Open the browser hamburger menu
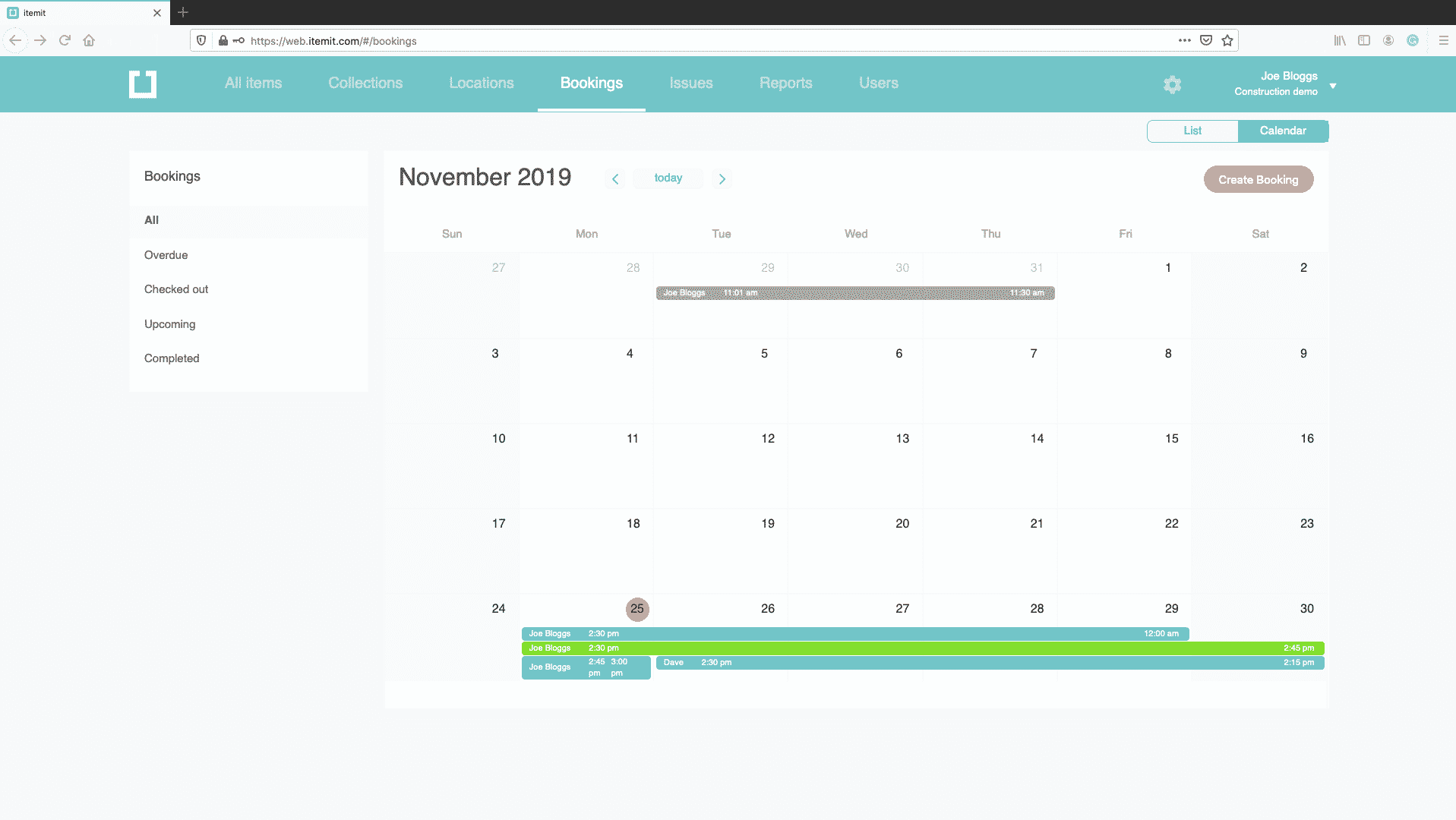This screenshot has width=1456, height=820. (x=1444, y=40)
